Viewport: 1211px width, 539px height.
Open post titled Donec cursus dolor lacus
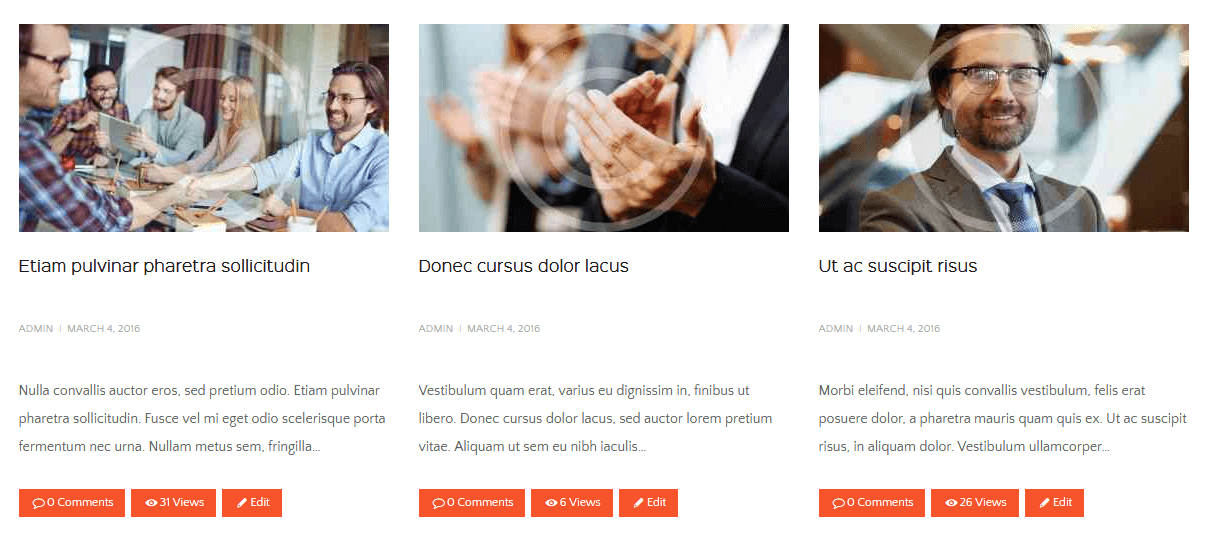tap(523, 266)
